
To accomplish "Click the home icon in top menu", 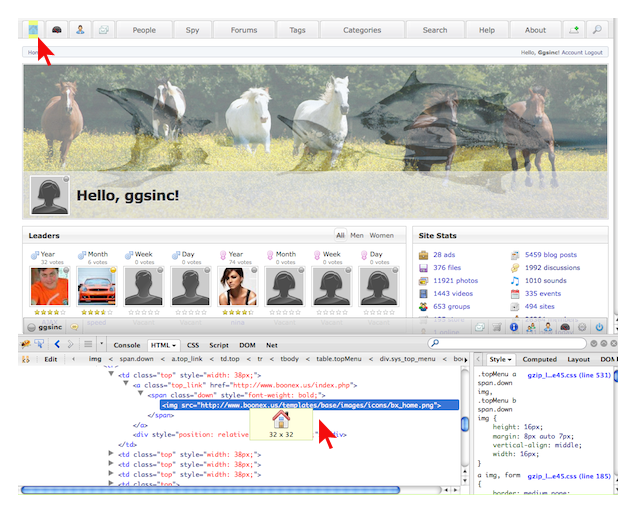I will 34,30.
